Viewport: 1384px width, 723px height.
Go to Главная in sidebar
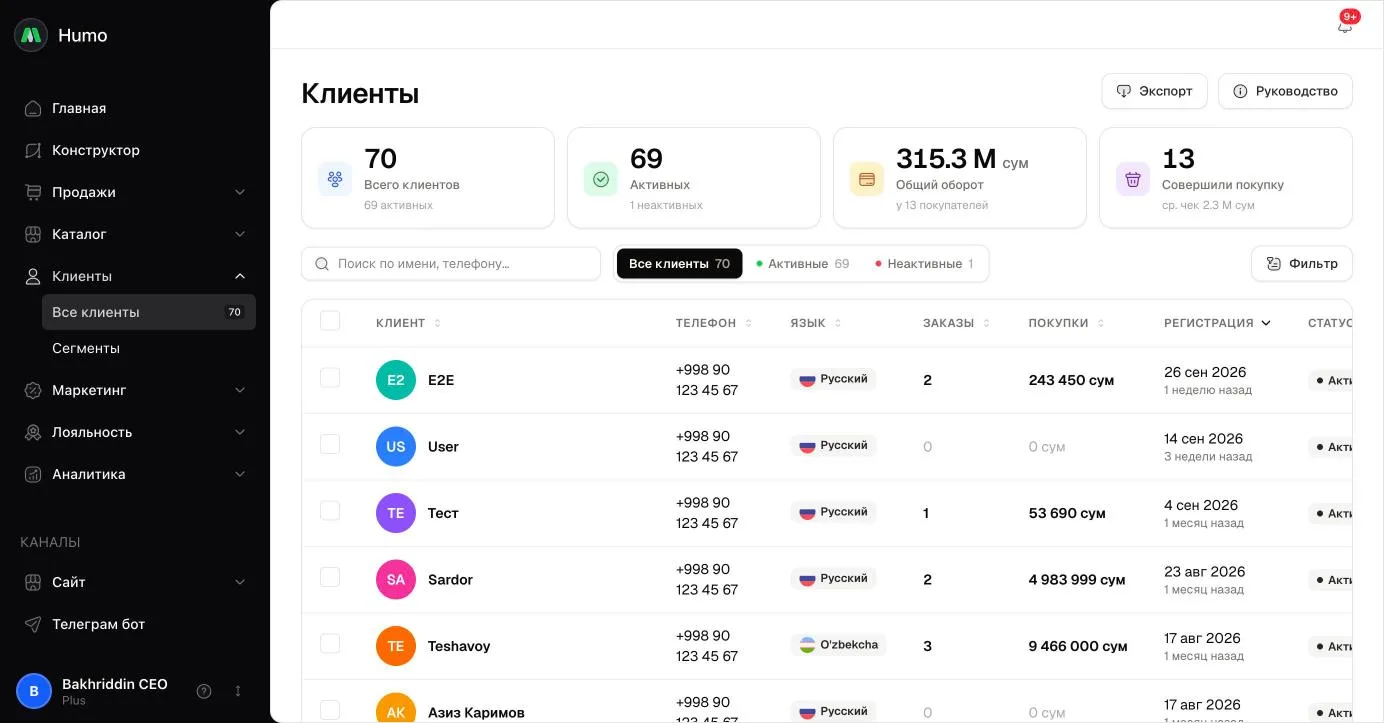(x=135, y=108)
